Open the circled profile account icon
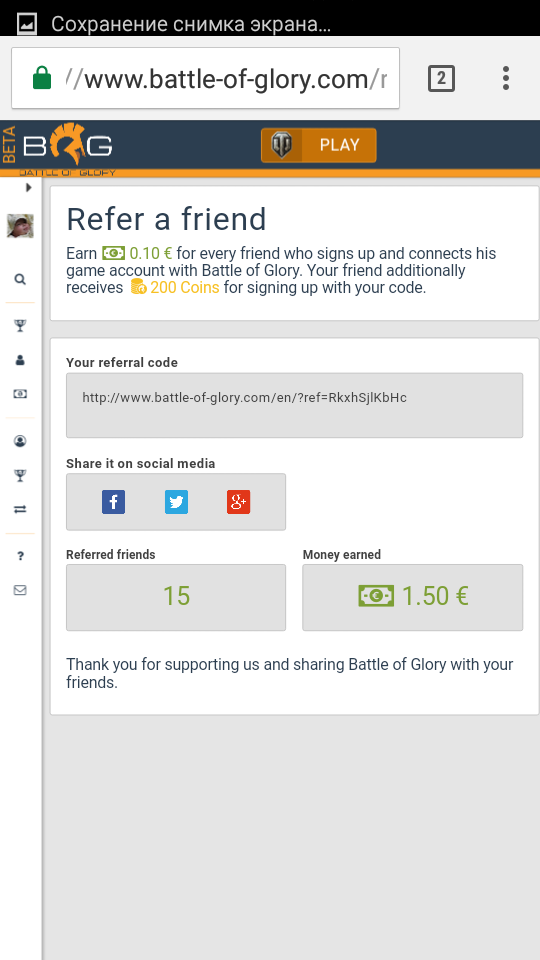The image size is (540, 960). [20, 441]
